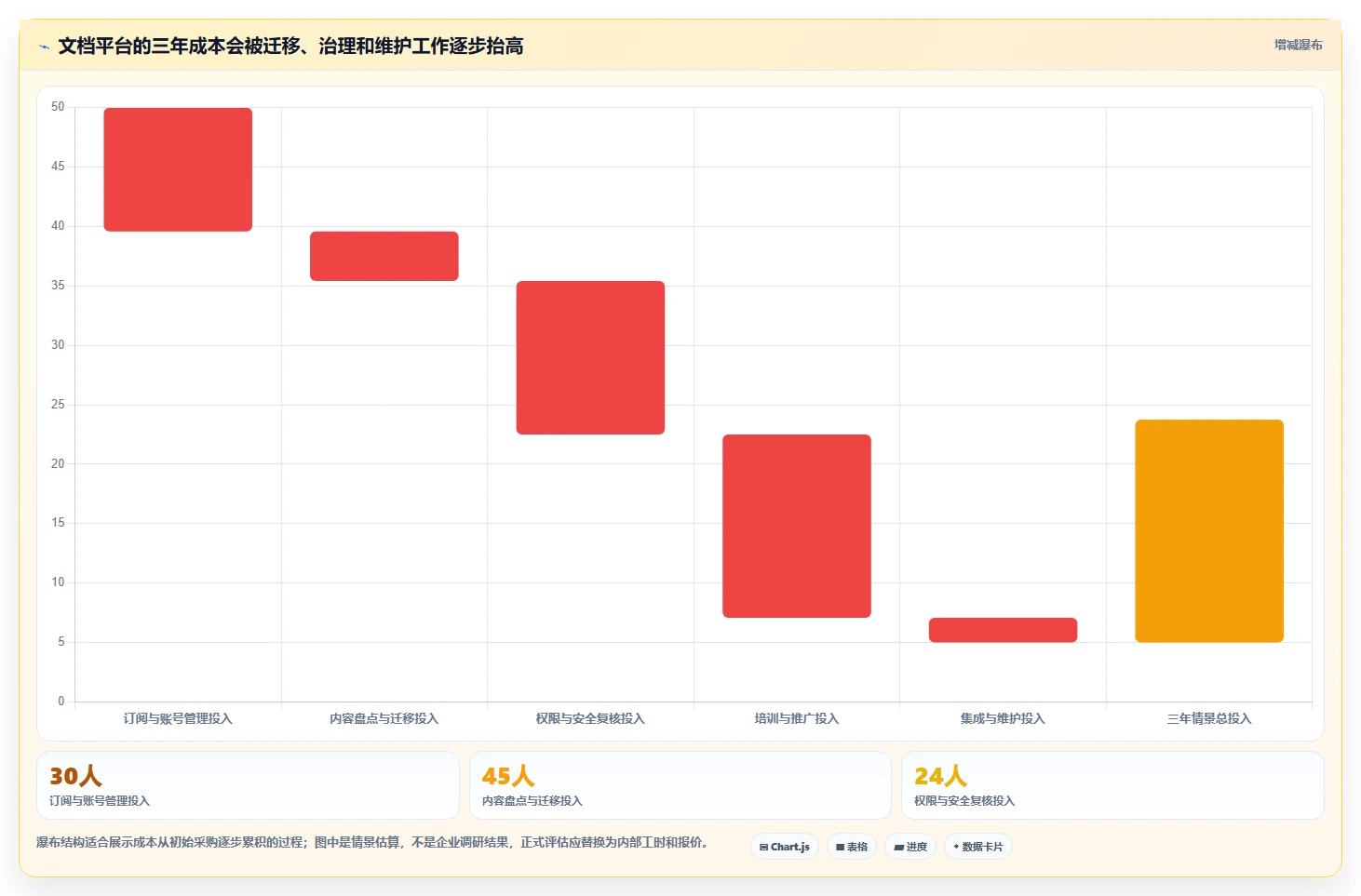Select the 表格 tag pill
The image size is (1361, 896).
pos(852,847)
